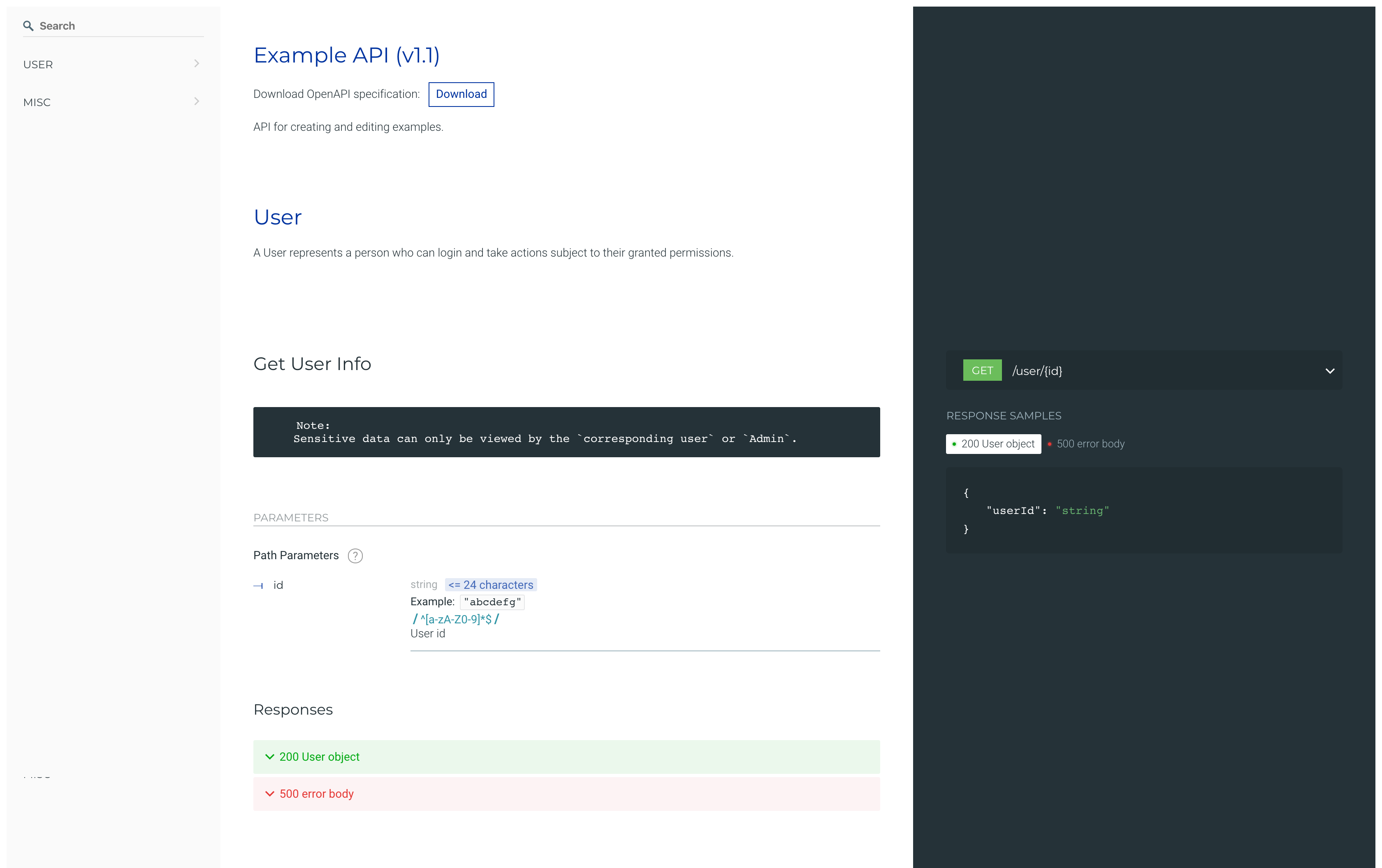Click the red dot on 500 sample tab
This screenshot has height=868, width=1382.
1050,444
